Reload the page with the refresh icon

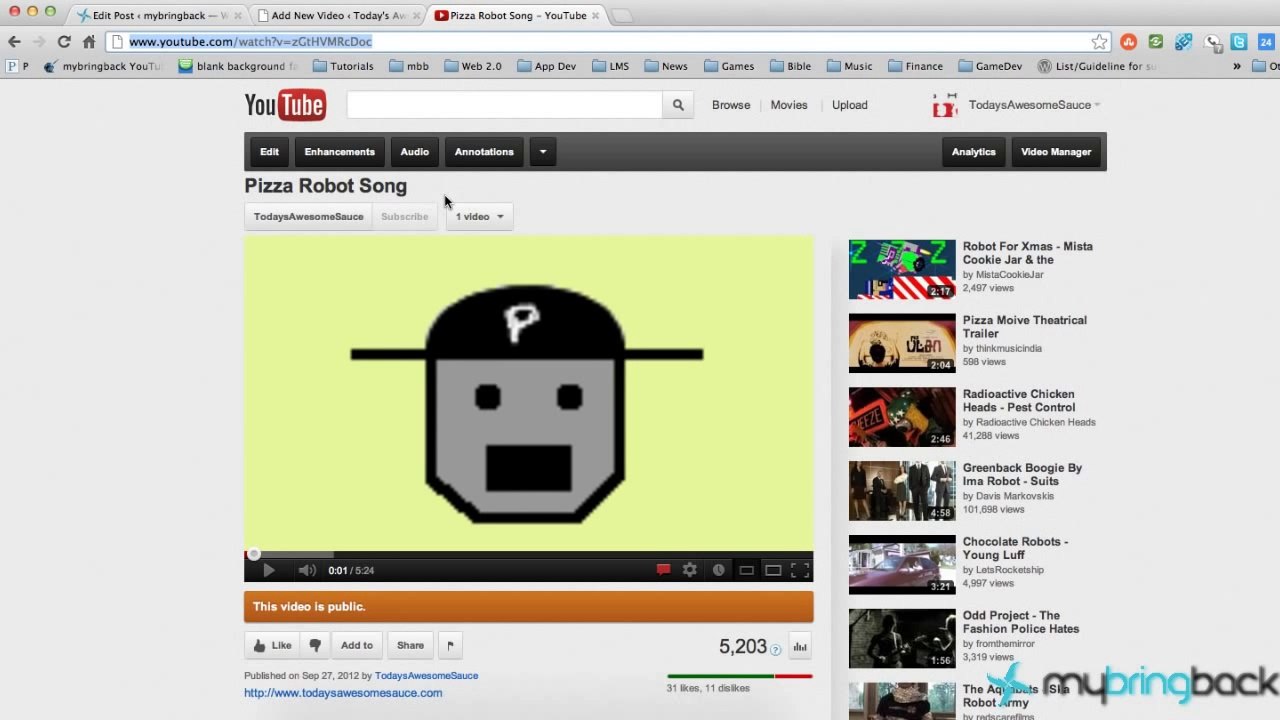click(x=64, y=41)
